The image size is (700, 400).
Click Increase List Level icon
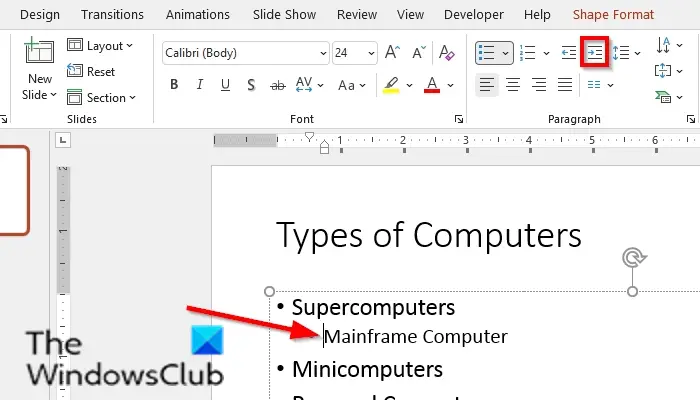[595, 53]
